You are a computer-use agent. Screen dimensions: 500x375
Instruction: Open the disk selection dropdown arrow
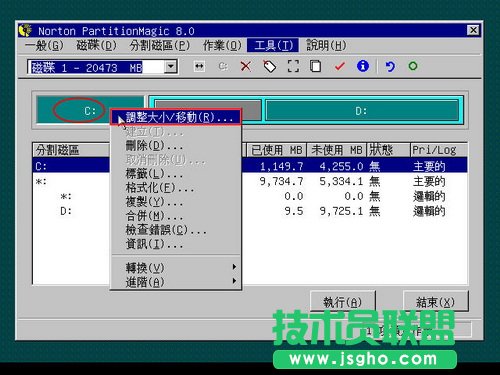click(171, 67)
